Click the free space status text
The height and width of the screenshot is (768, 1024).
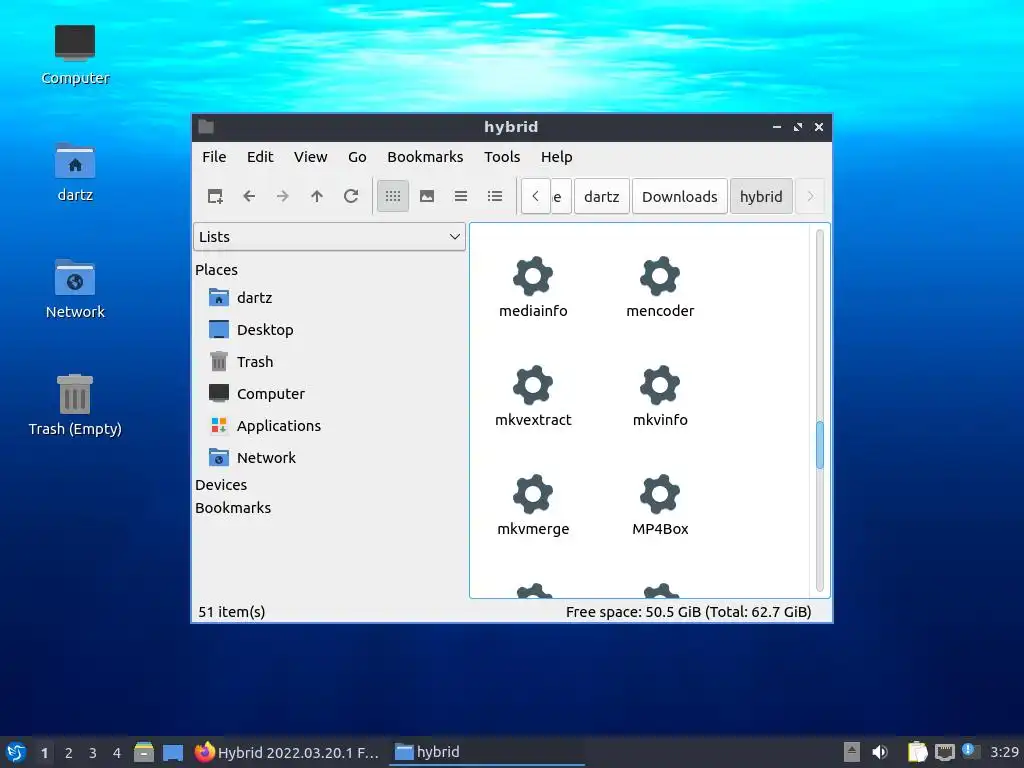coord(688,612)
